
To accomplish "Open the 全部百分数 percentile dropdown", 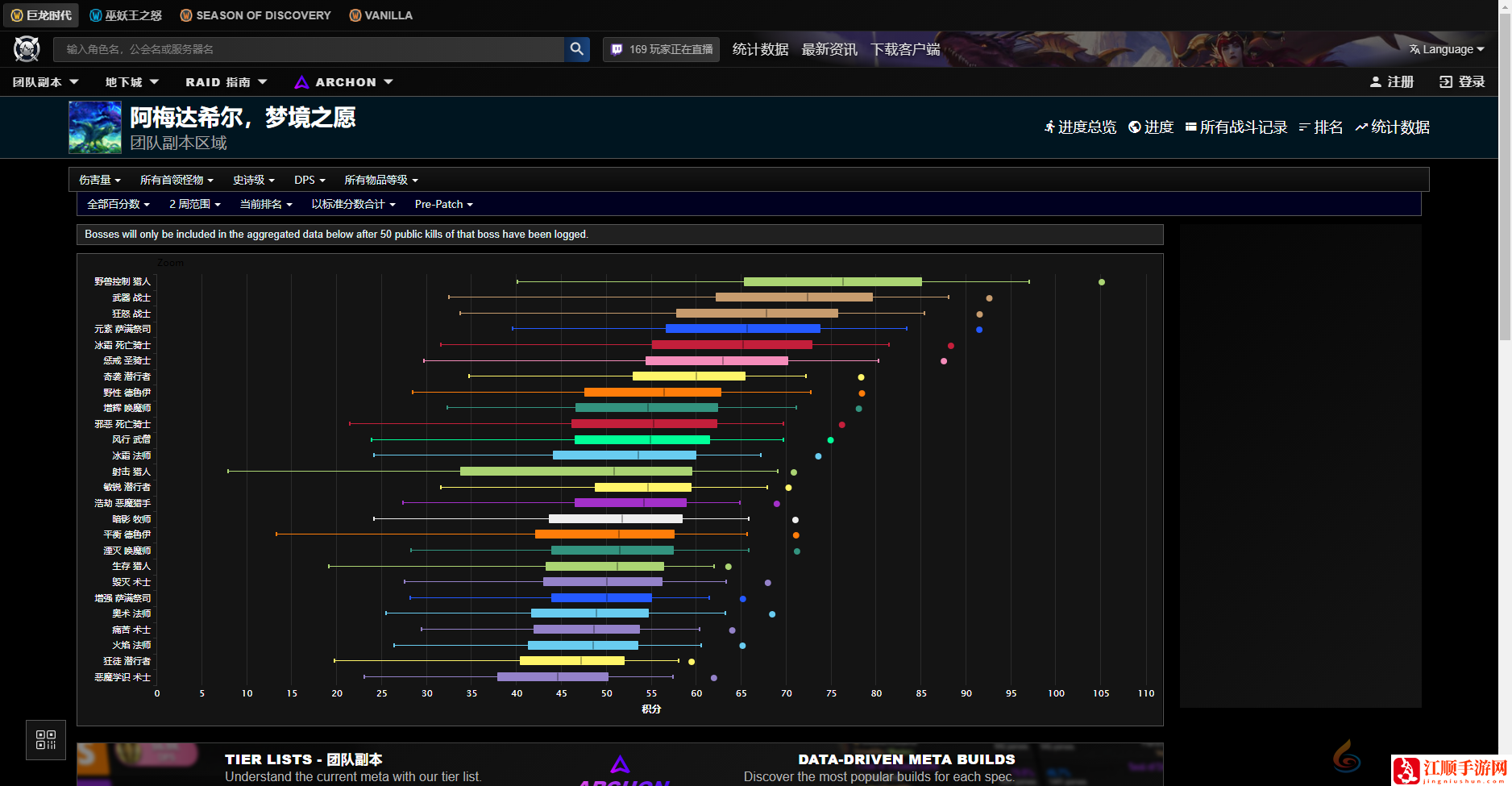I will coord(118,204).
